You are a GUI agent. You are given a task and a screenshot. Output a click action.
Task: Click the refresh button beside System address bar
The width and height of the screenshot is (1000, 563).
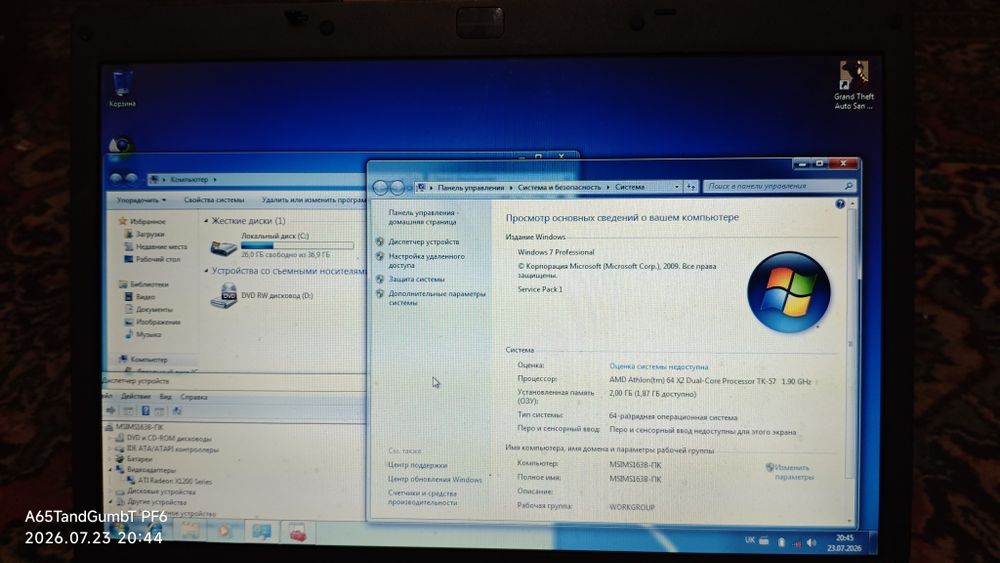click(691, 187)
